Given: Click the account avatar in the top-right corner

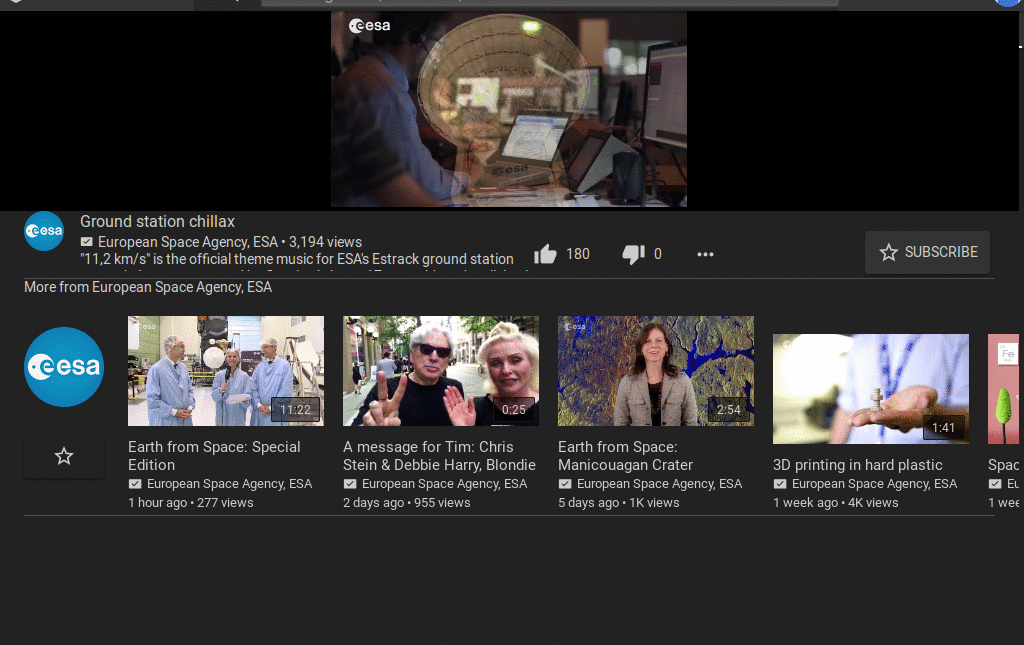Looking at the screenshot, I should click(x=1007, y=4).
